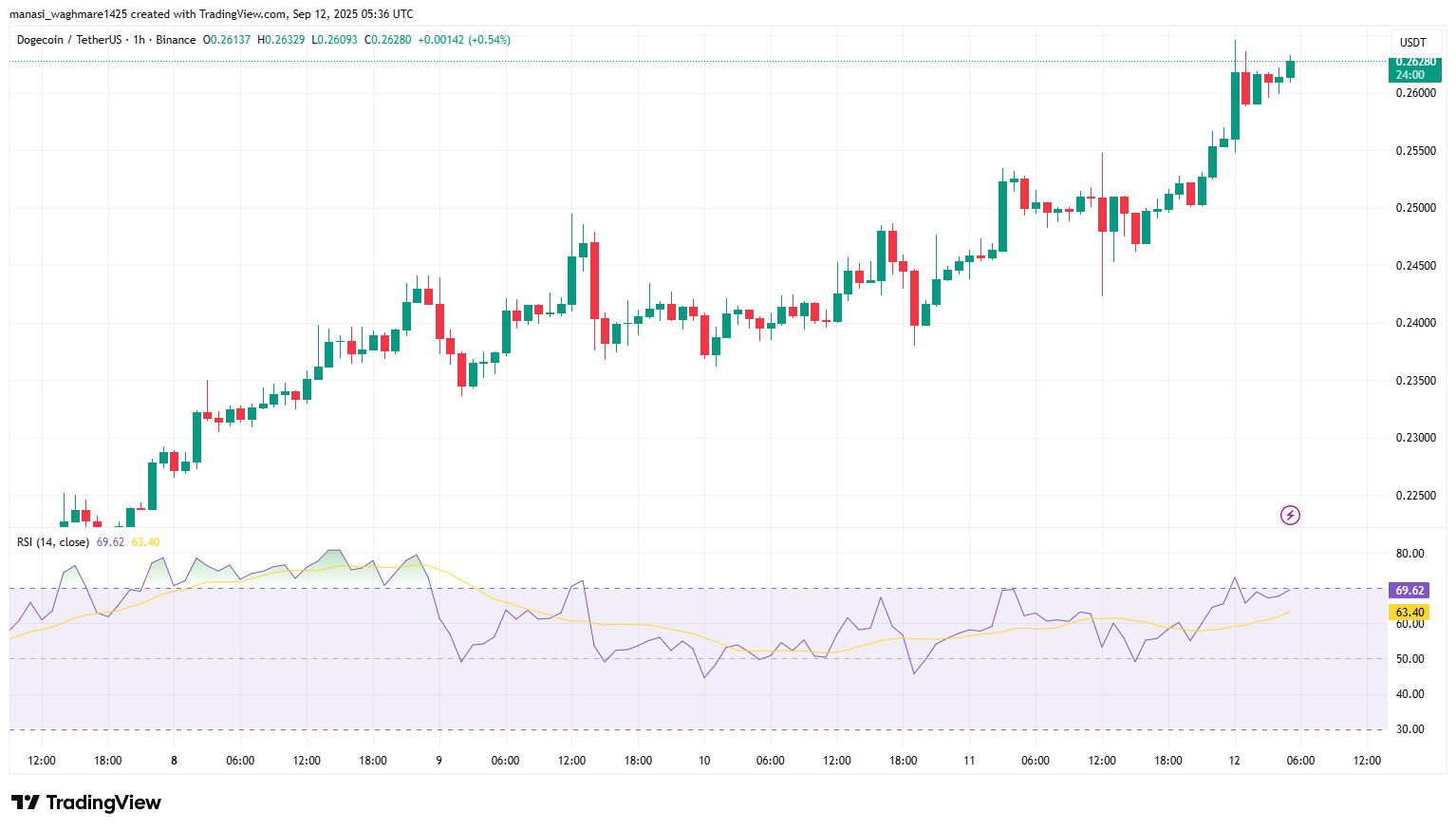
Task: Click the date marker 9 on time axis
Action: pyautogui.click(x=439, y=761)
